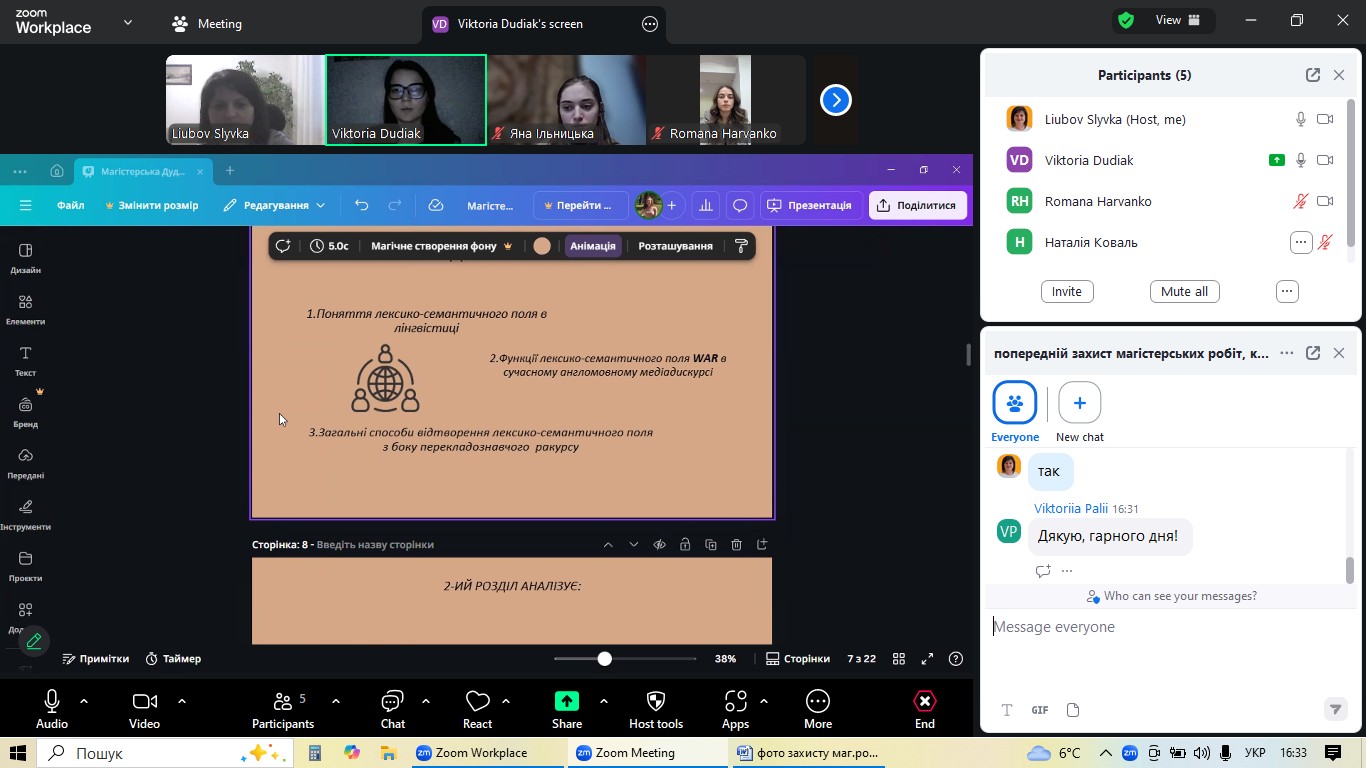Toggle the Video camera on or off
The height and width of the screenshot is (768, 1366).
pos(144,702)
